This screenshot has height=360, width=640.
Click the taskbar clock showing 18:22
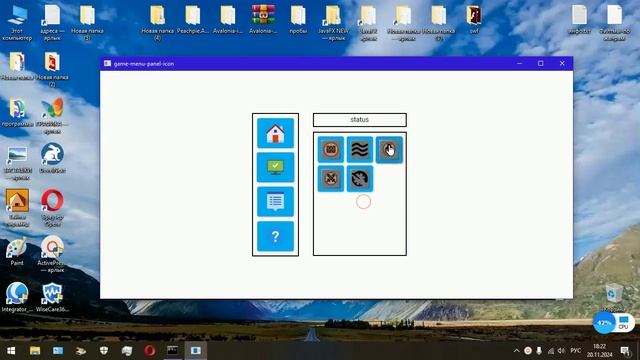pyautogui.click(x=600, y=351)
